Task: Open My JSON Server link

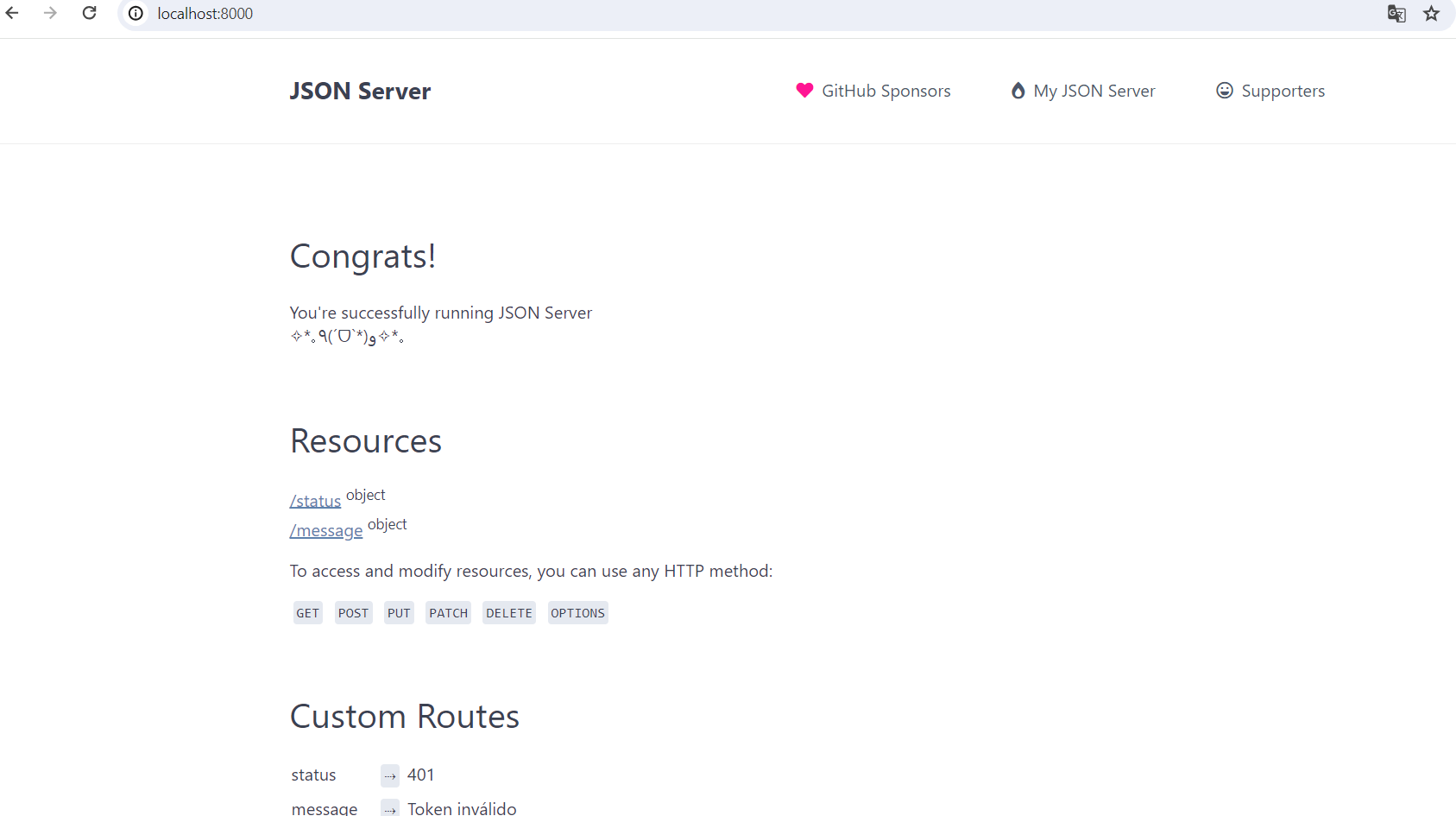Action: click(1083, 91)
